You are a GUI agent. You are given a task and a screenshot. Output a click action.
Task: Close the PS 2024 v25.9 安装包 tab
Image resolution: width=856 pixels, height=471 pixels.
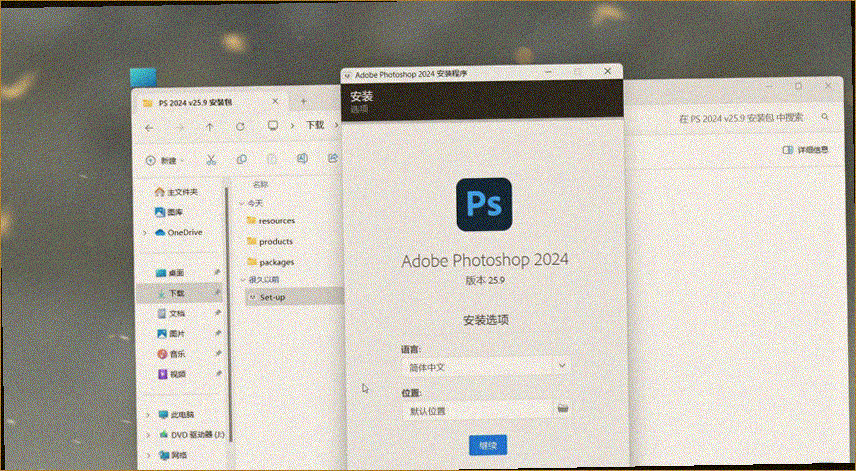[275, 102]
